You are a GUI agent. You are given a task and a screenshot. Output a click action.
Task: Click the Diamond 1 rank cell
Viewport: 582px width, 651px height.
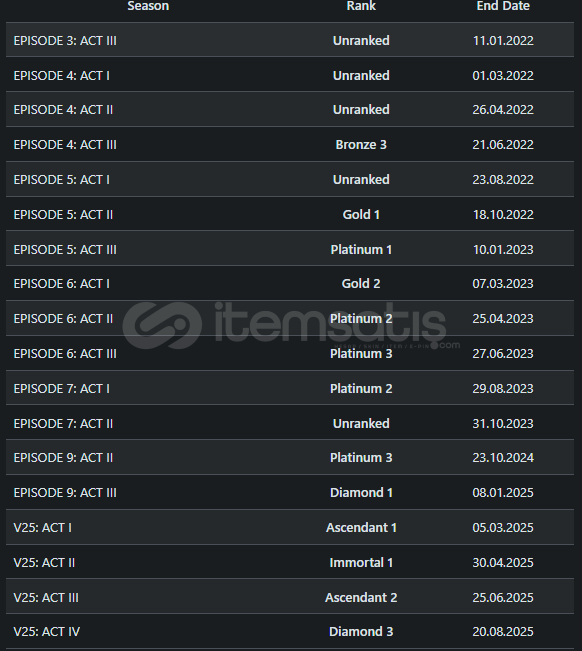[361, 492]
